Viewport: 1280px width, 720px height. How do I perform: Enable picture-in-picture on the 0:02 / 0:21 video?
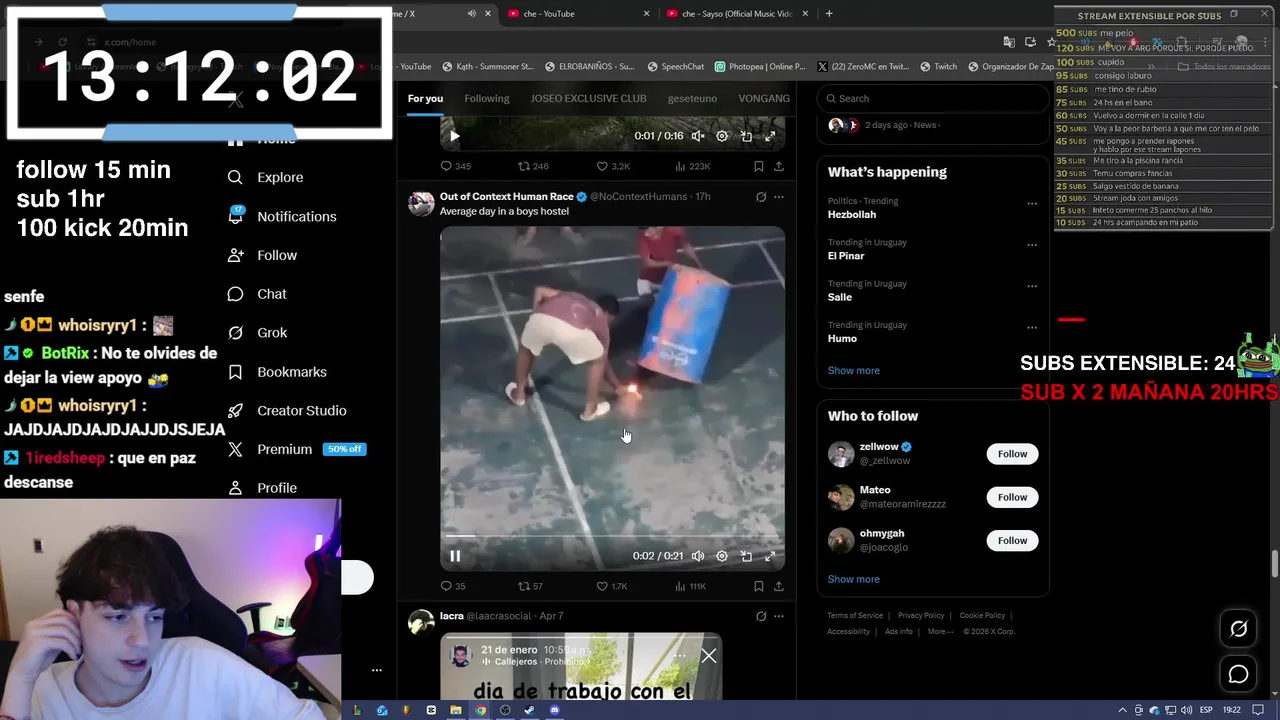(746, 556)
